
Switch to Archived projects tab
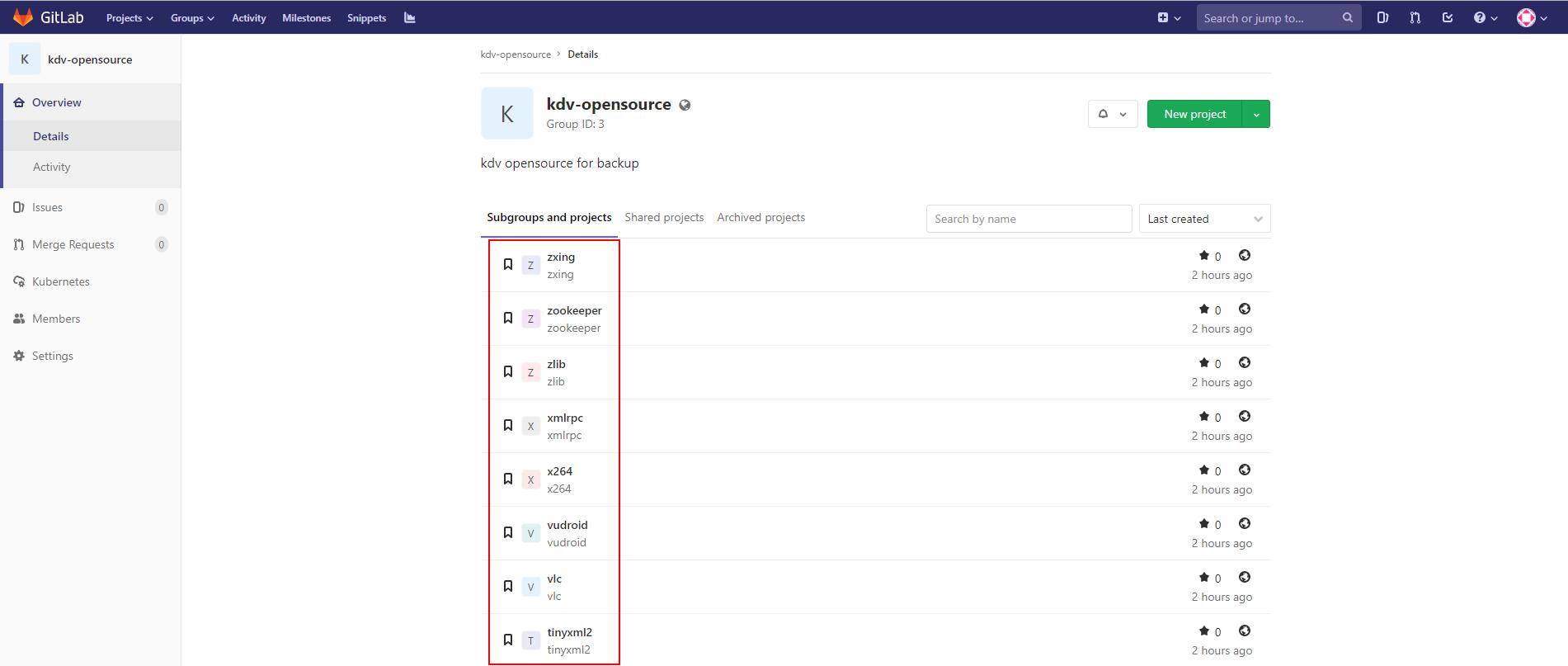point(760,218)
